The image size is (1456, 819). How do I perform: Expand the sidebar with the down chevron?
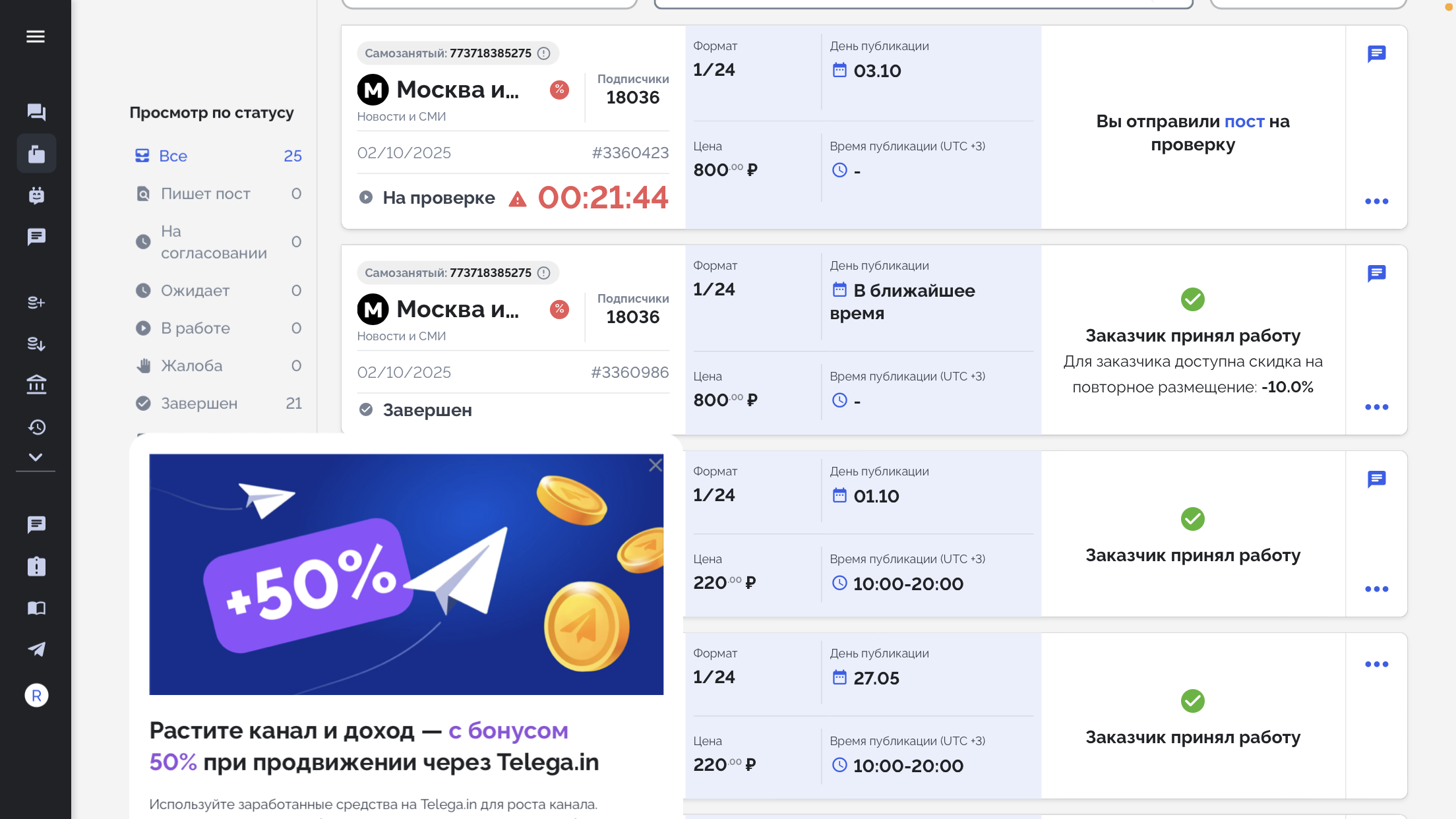click(x=36, y=457)
